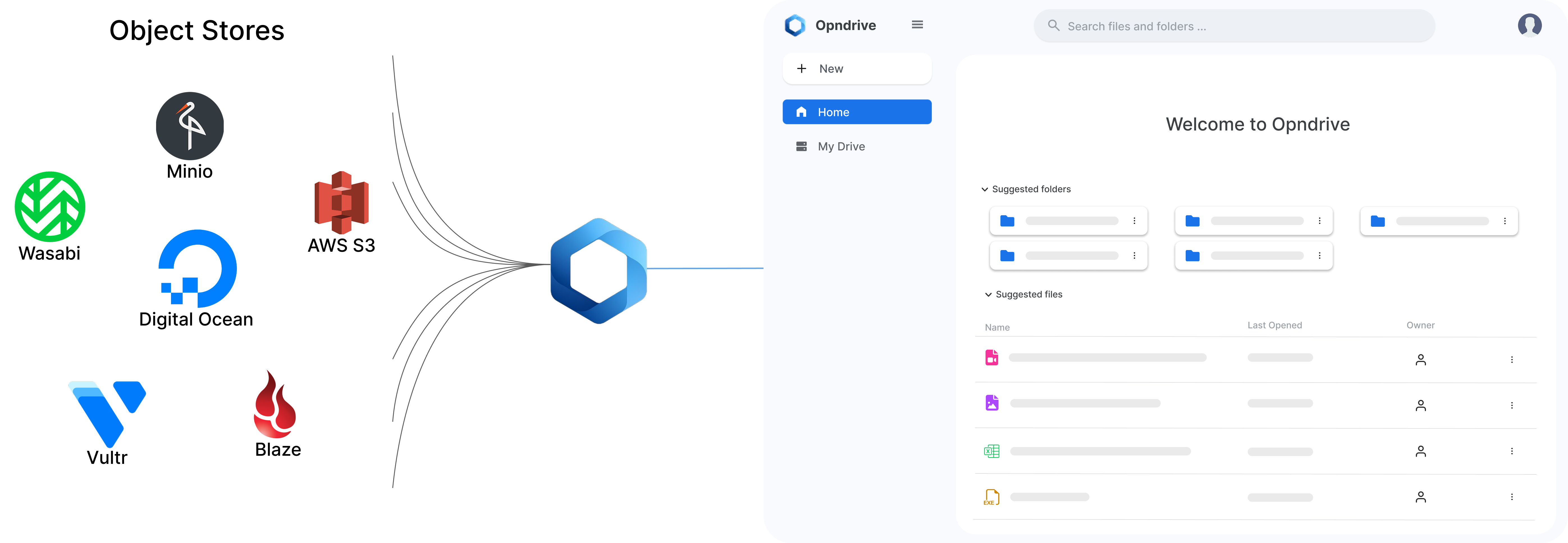
Task: Click the owner icon in video file row
Action: [1420, 360]
